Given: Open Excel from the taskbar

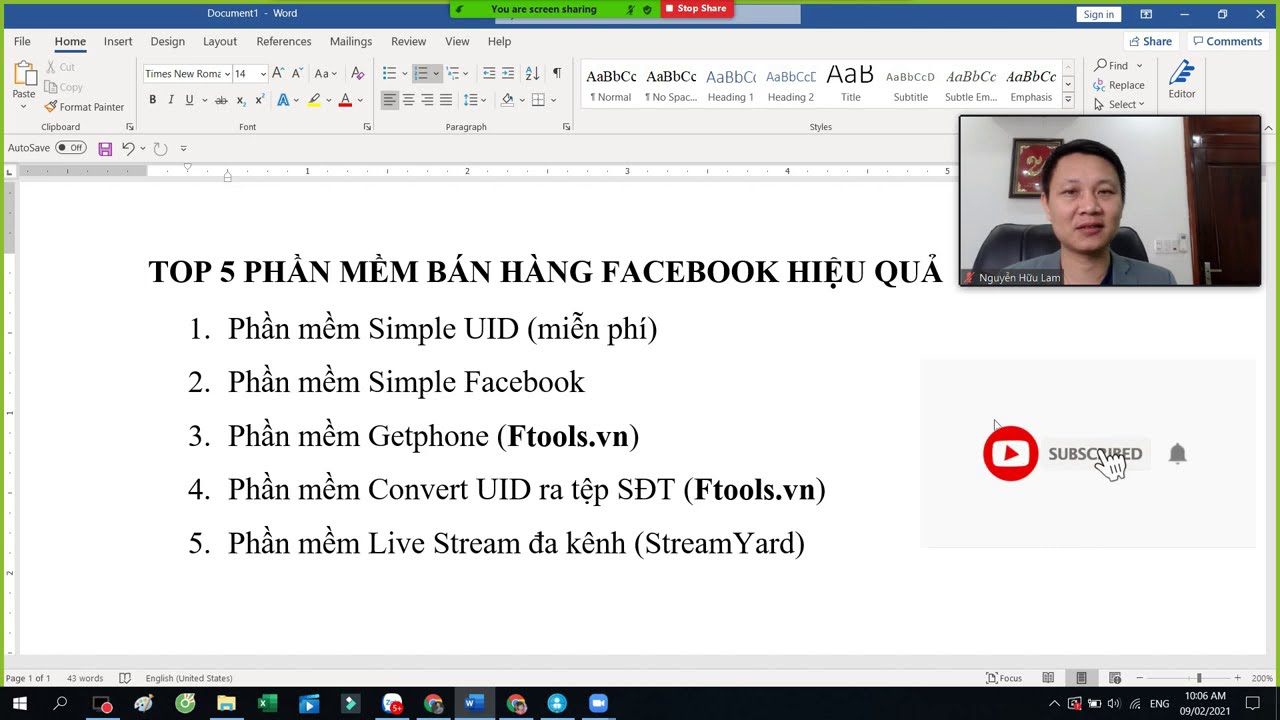Looking at the screenshot, I should click(x=267, y=704).
